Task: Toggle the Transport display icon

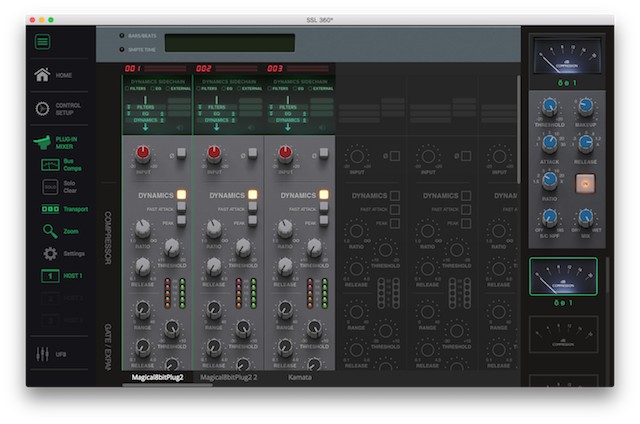Action: tap(50, 209)
